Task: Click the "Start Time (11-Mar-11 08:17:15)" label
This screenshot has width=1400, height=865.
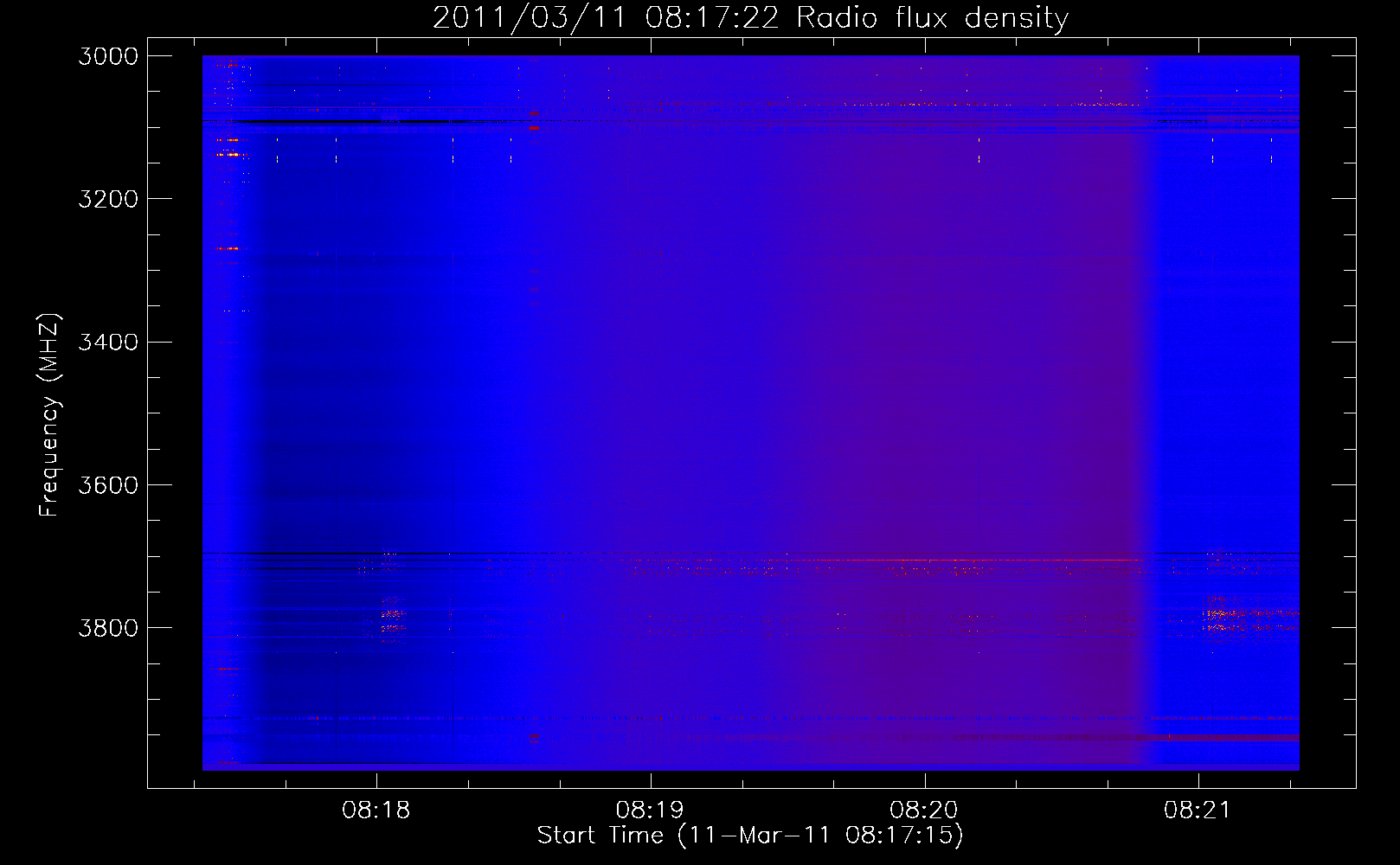Action: click(x=750, y=836)
